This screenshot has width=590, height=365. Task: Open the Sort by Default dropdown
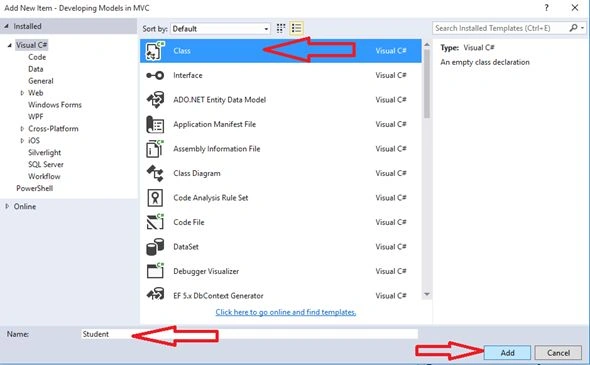pos(220,29)
